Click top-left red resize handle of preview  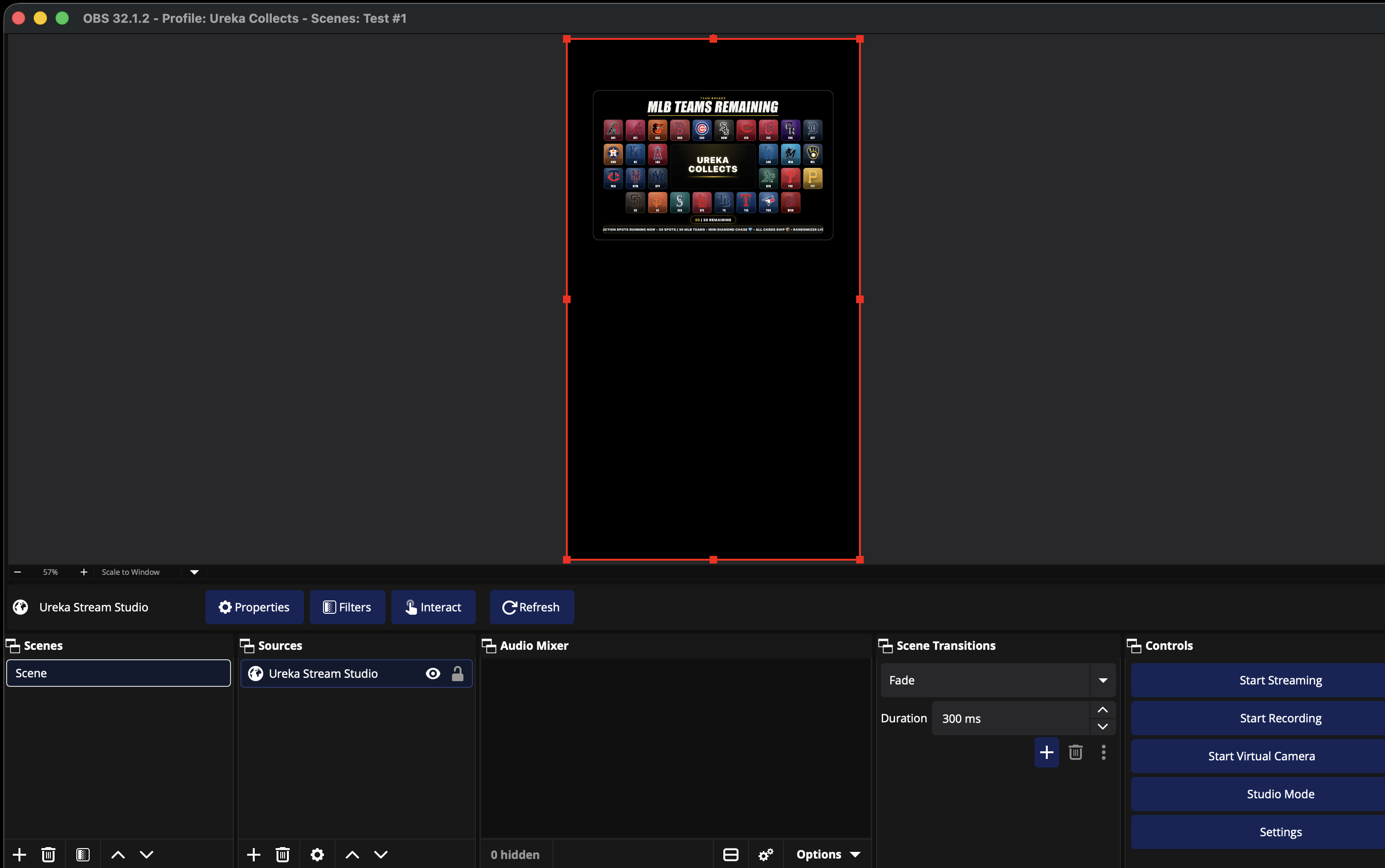[566, 39]
